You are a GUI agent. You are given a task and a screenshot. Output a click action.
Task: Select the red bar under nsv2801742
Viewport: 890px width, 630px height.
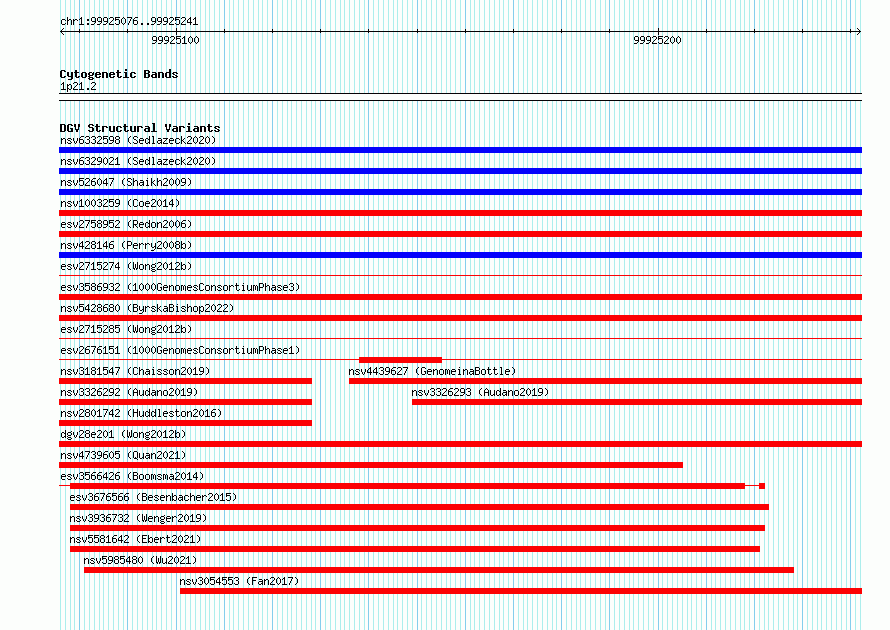186,423
